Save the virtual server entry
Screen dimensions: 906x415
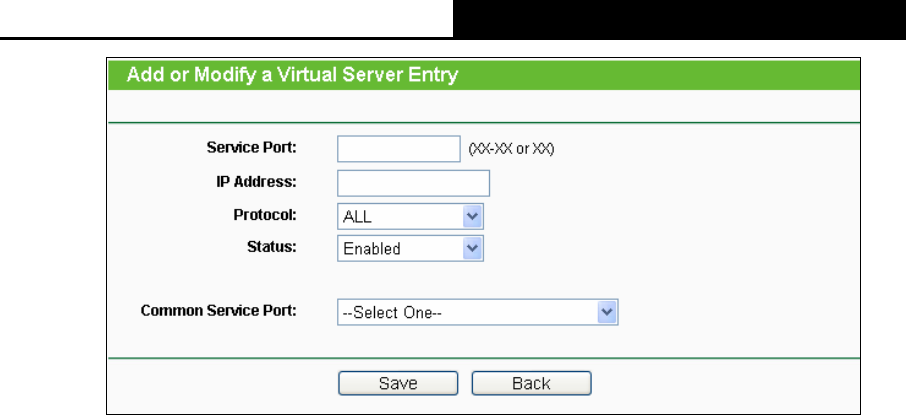pyautogui.click(x=398, y=383)
